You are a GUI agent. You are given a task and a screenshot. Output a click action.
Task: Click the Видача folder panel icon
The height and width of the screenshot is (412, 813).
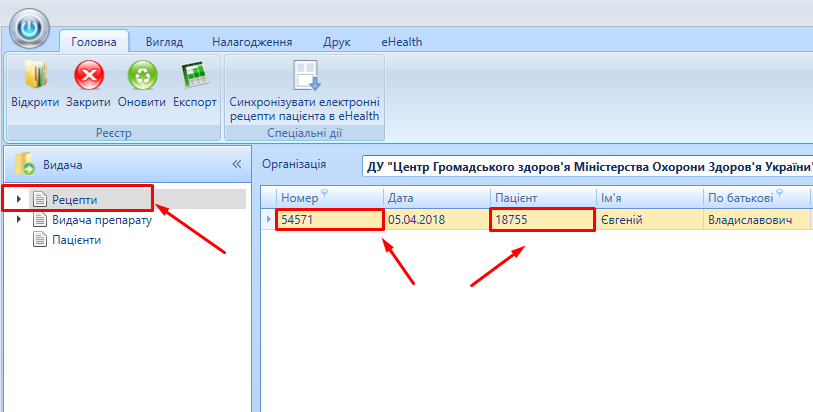point(24,164)
